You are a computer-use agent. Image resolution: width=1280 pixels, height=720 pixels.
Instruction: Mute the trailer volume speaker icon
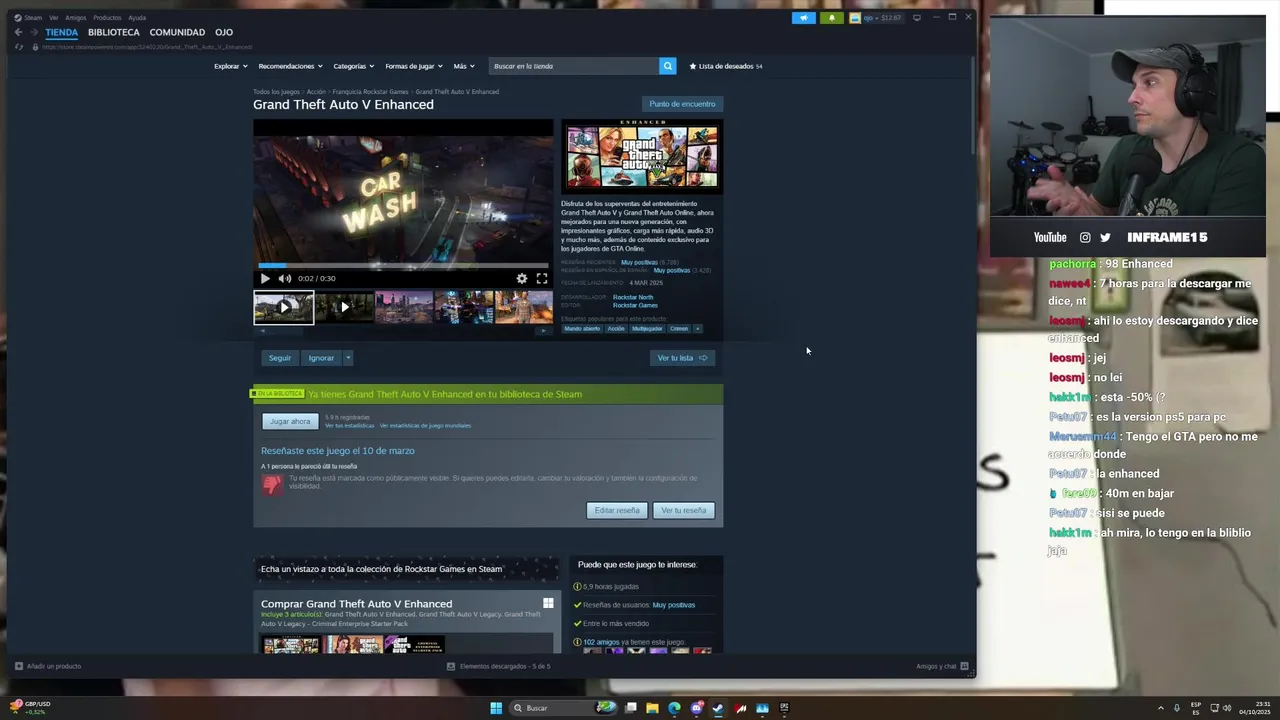(x=284, y=278)
